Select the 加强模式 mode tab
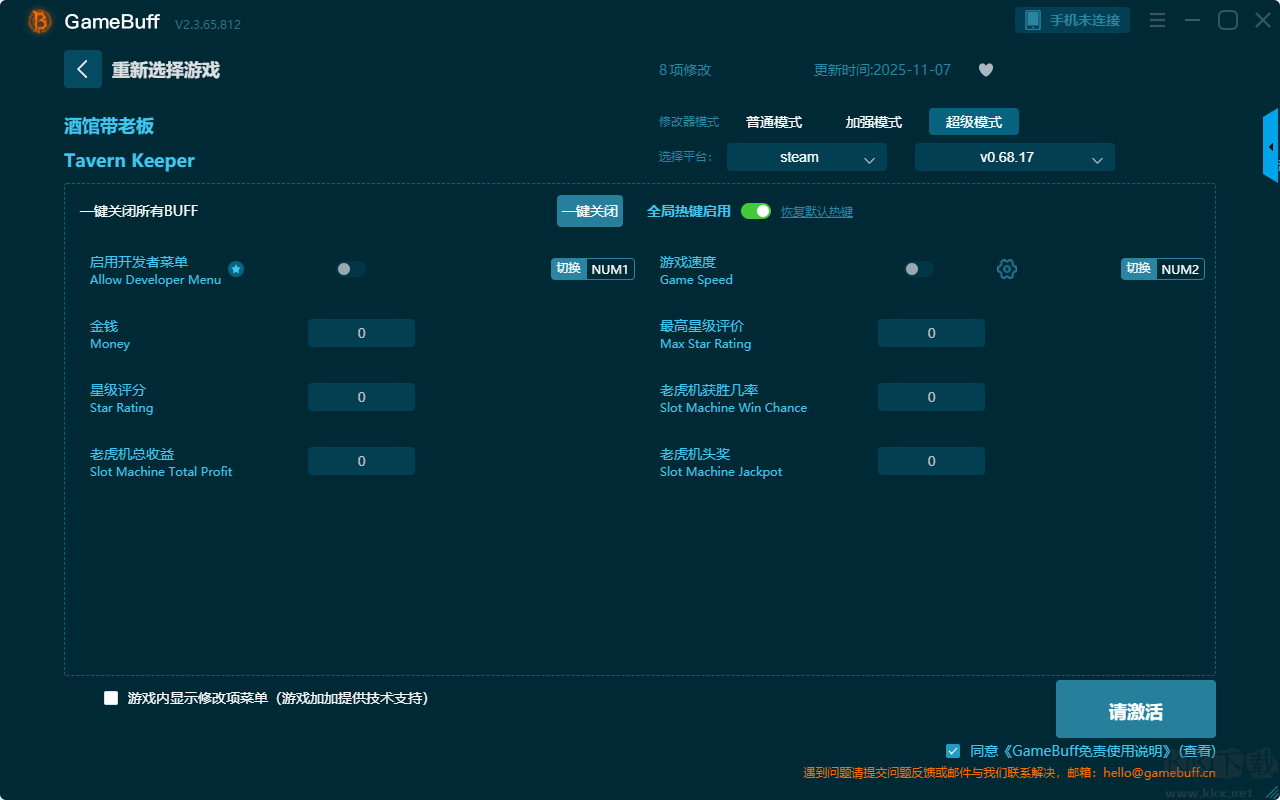The width and height of the screenshot is (1280, 800). [874, 122]
